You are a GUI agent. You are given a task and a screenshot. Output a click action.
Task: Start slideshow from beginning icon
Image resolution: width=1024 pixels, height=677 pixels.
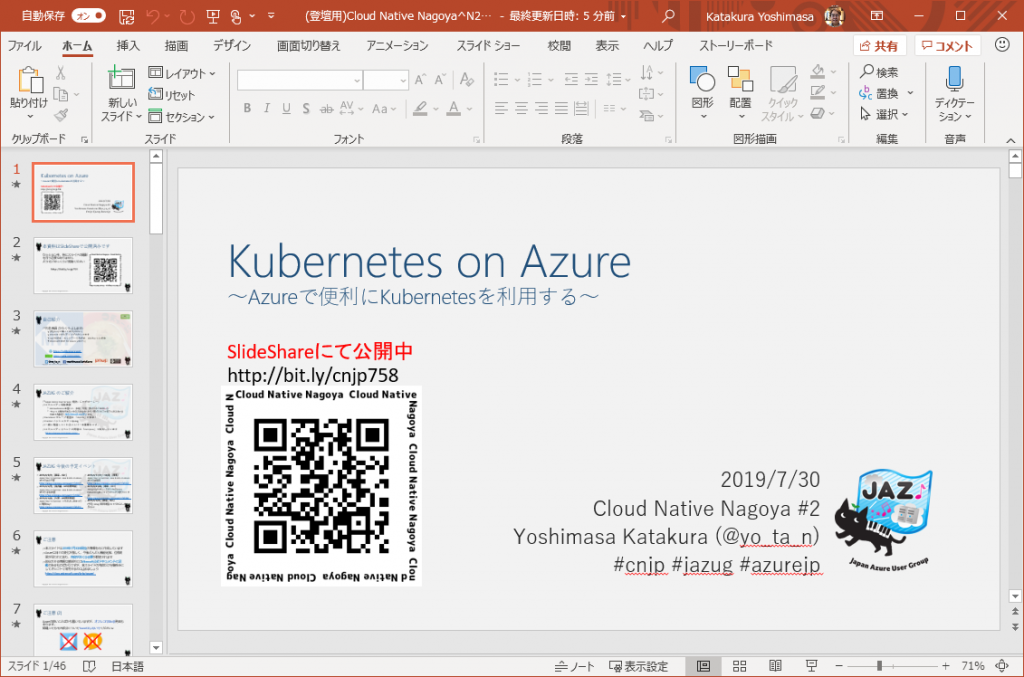[213, 16]
